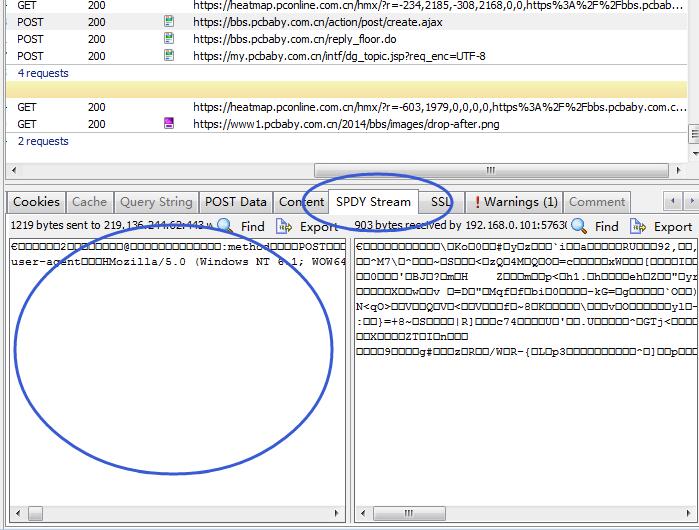The image size is (699, 530).
Task: Open the Cookies tab
Action: (37, 202)
